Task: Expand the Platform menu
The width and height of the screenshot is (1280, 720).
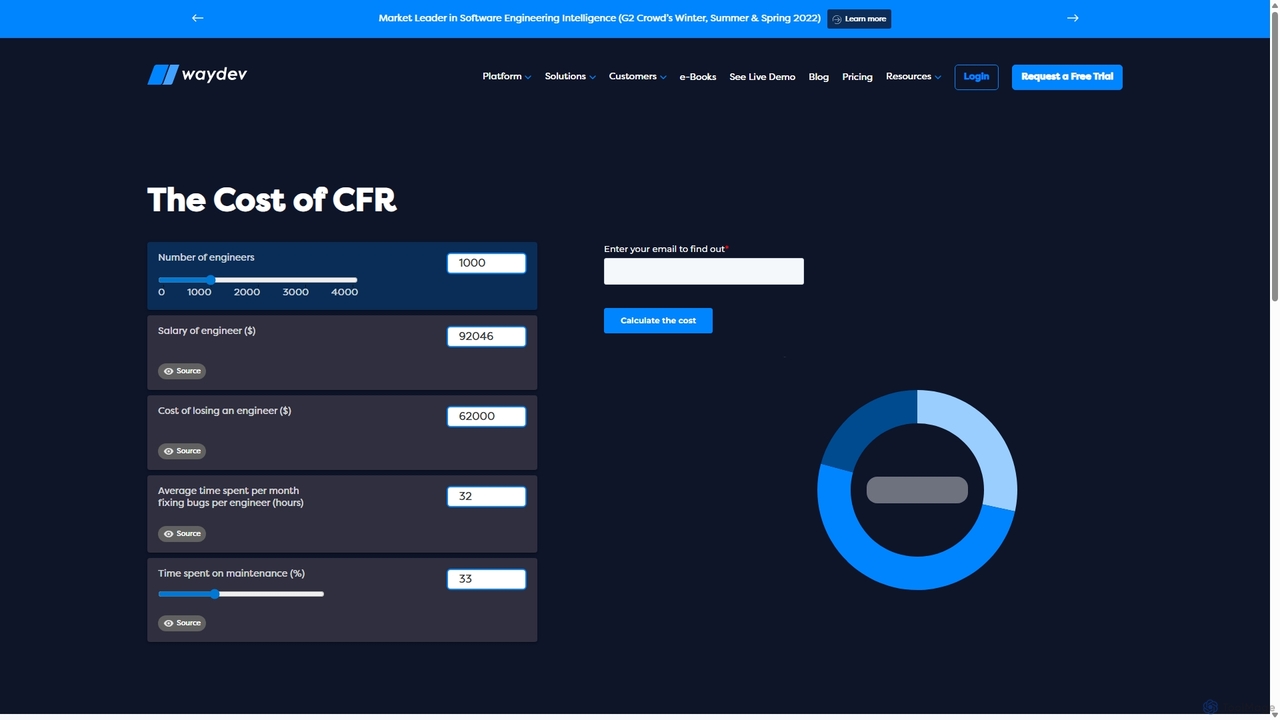Action: [506, 77]
